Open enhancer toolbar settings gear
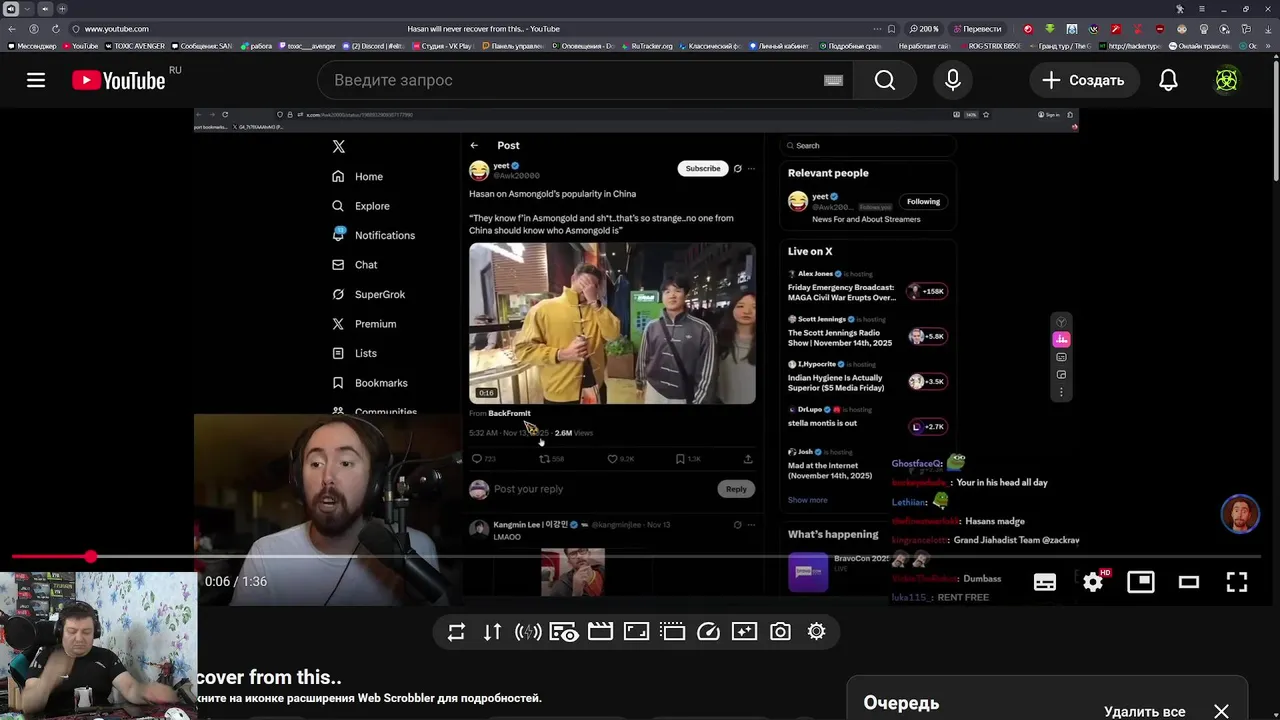Viewport: 1280px width, 720px height. tap(817, 632)
